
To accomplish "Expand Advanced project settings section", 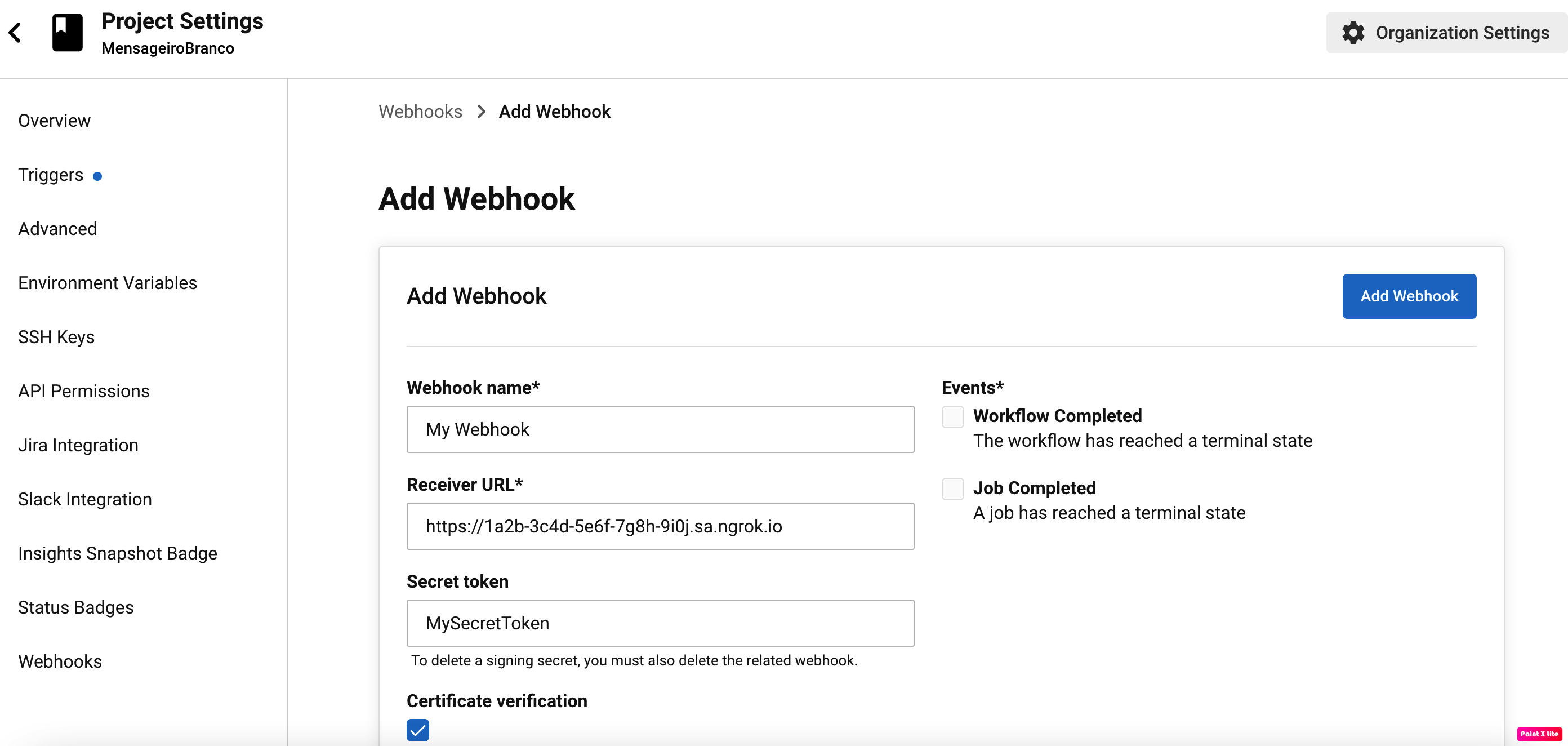I will 57,229.
